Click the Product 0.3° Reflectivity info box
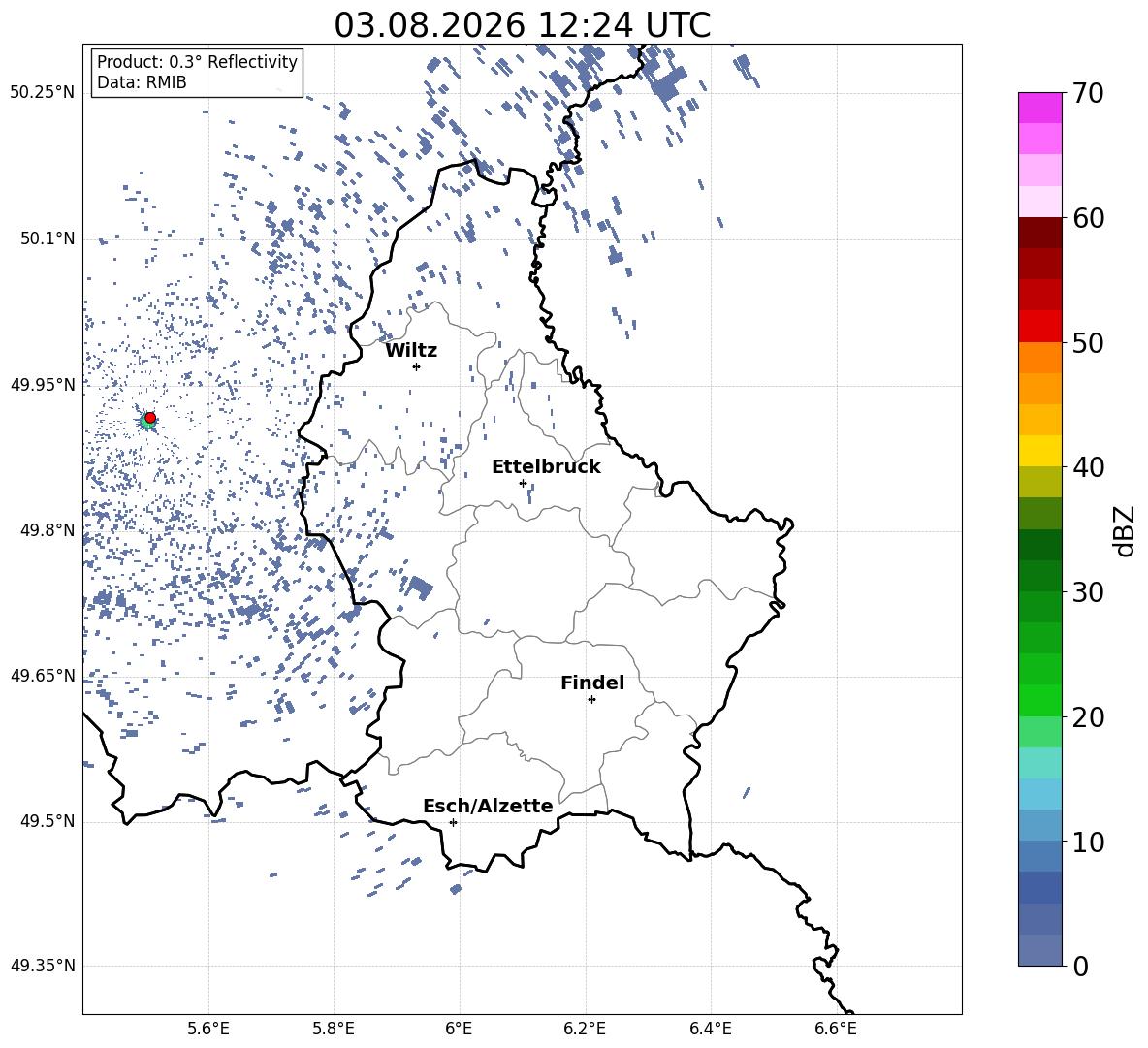Image resolution: width=1148 pixels, height=1048 pixels. [197, 72]
